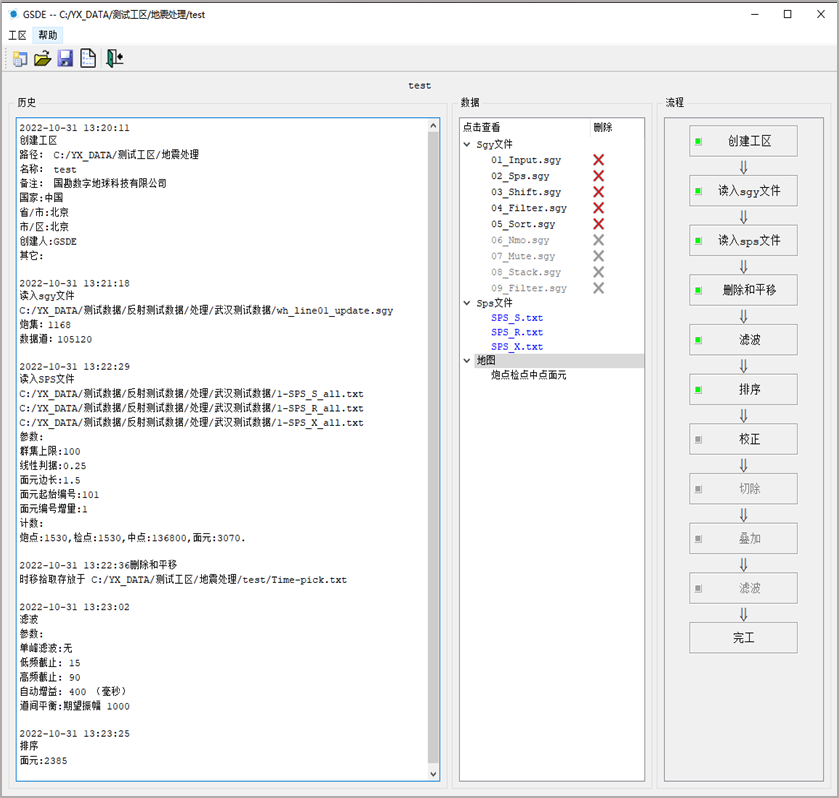Collapse the Sgy文件 tree node

tap(467, 144)
